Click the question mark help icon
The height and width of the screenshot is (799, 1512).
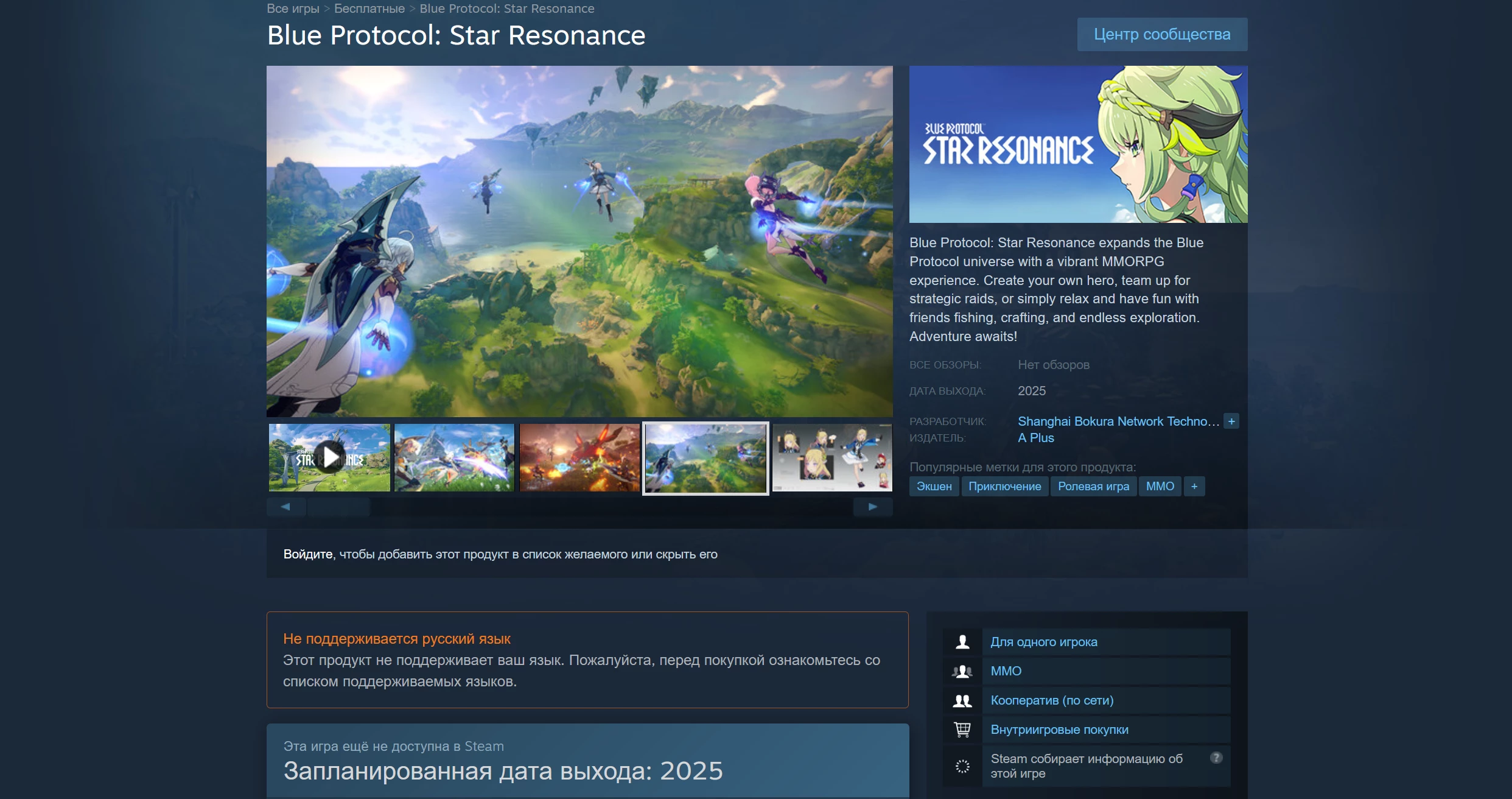tap(1216, 758)
